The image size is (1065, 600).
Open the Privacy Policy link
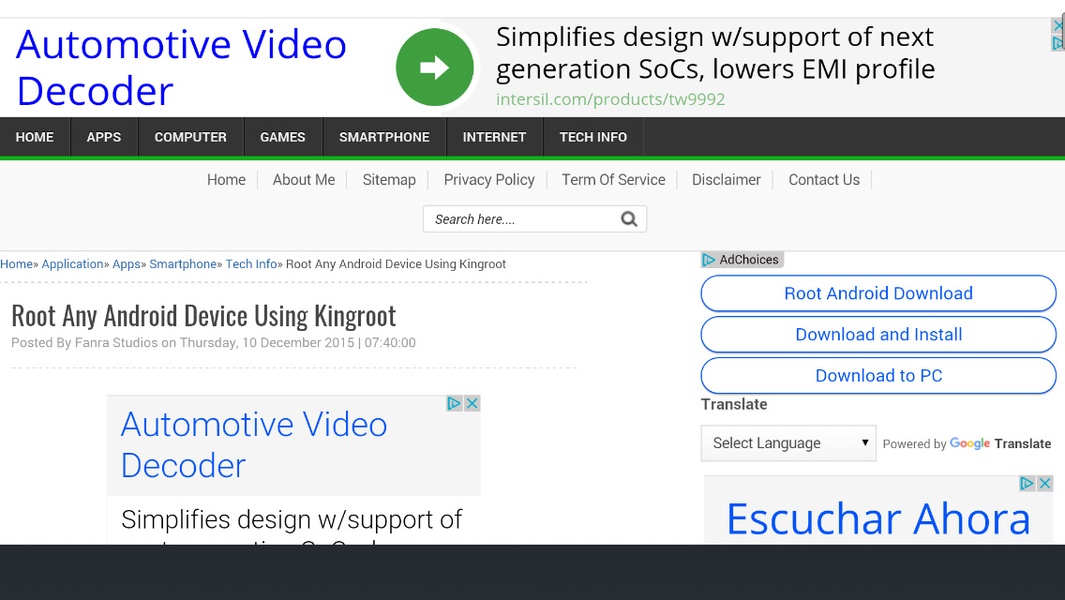point(489,180)
